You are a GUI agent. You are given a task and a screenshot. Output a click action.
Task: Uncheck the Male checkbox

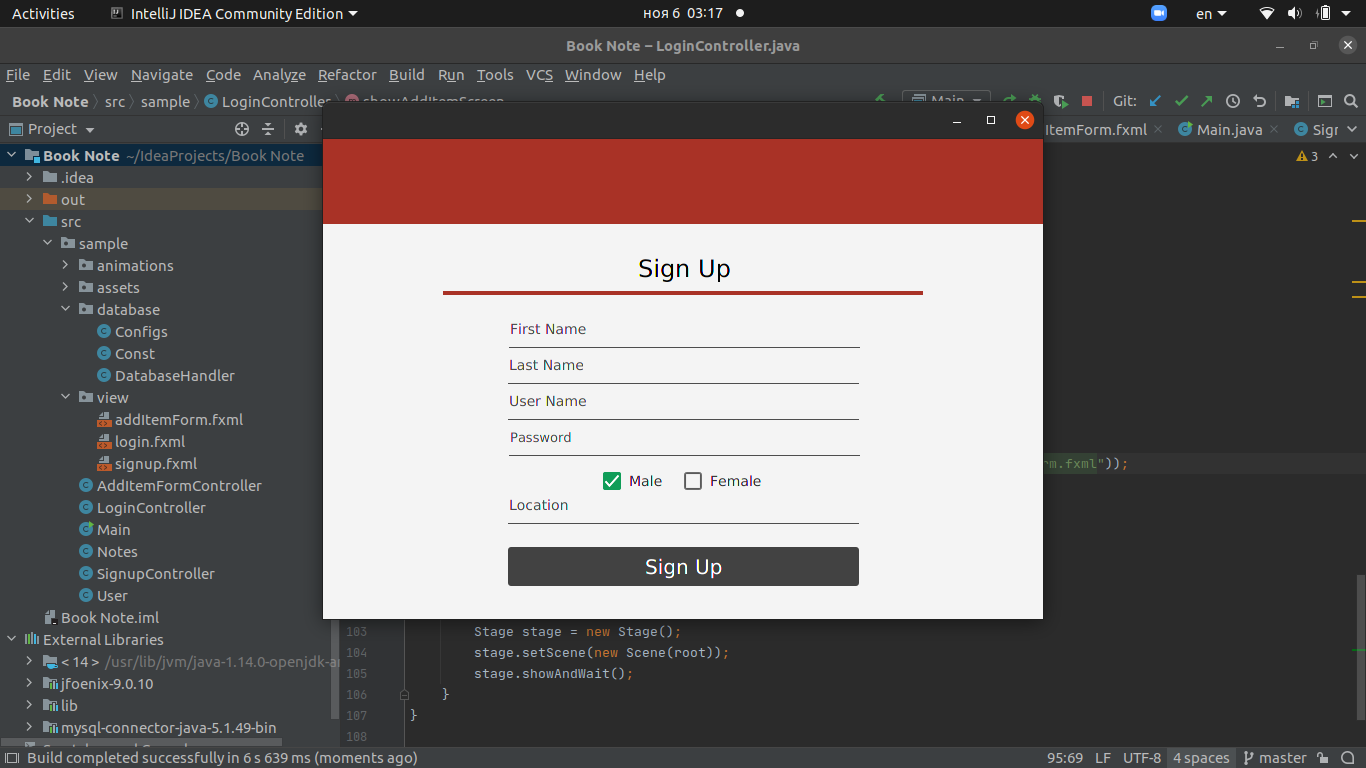(x=611, y=480)
